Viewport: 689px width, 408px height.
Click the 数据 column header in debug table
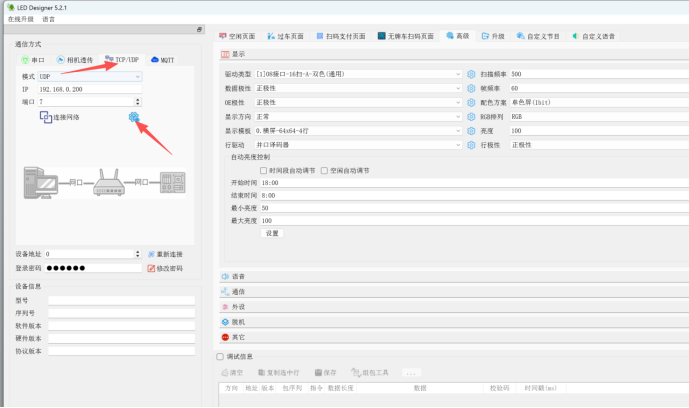pos(420,388)
